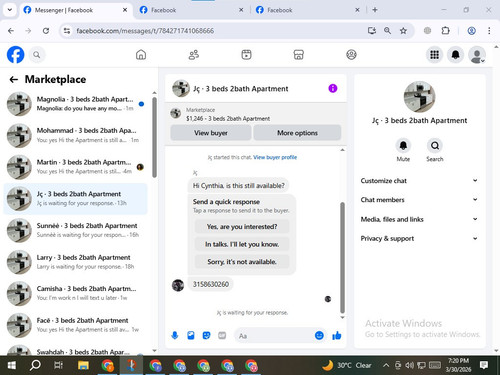The width and height of the screenshot is (500, 375).
Task: Reload the page with browser refresh icon
Action: click(x=46, y=31)
